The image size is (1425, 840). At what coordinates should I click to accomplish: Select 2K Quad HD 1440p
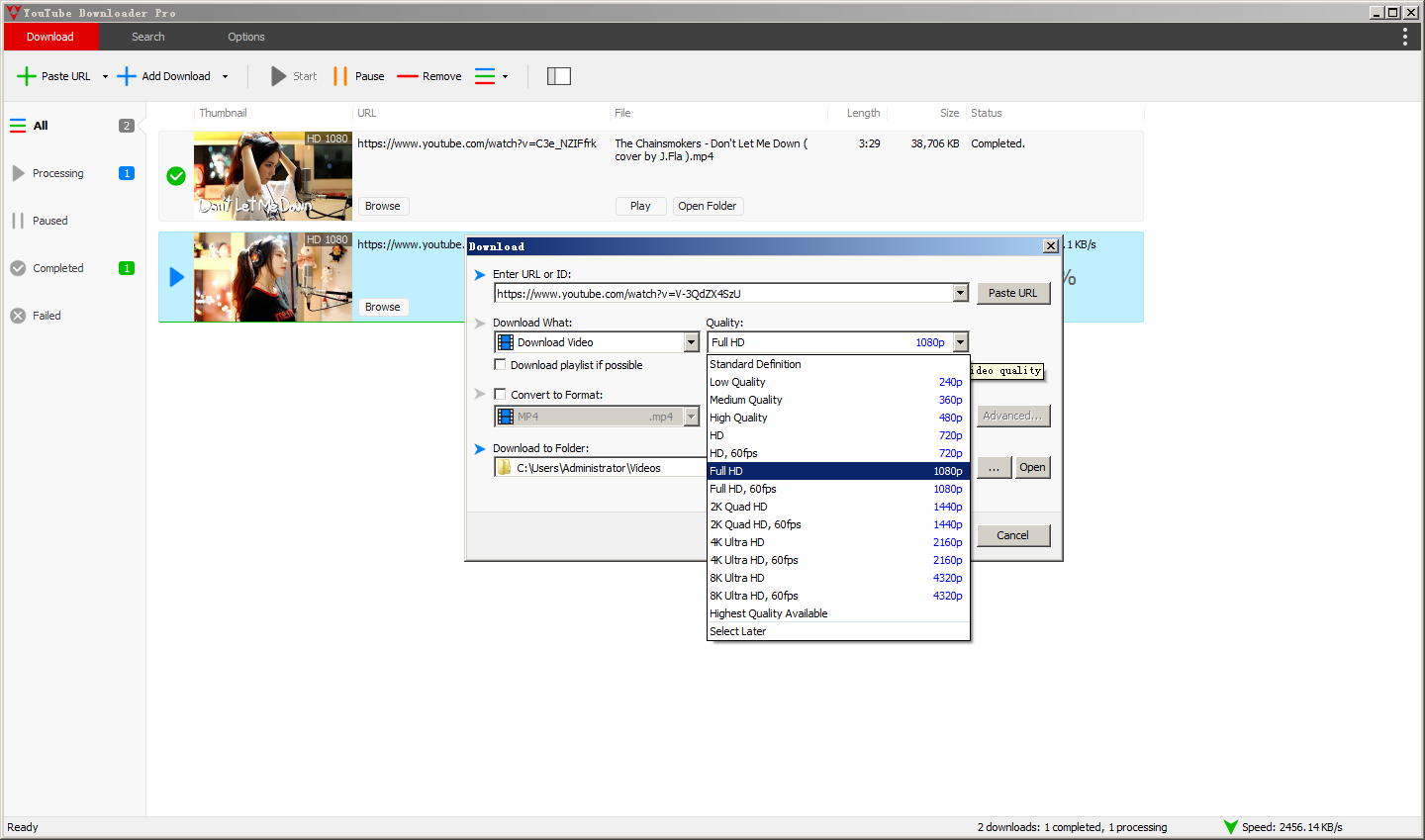point(838,507)
